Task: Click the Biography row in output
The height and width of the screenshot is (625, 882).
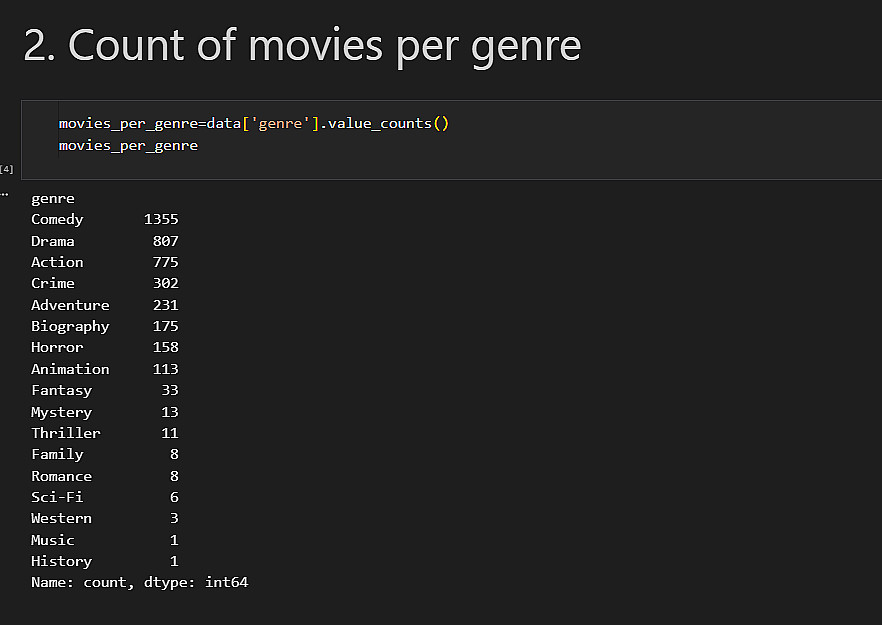Action: (70, 326)
